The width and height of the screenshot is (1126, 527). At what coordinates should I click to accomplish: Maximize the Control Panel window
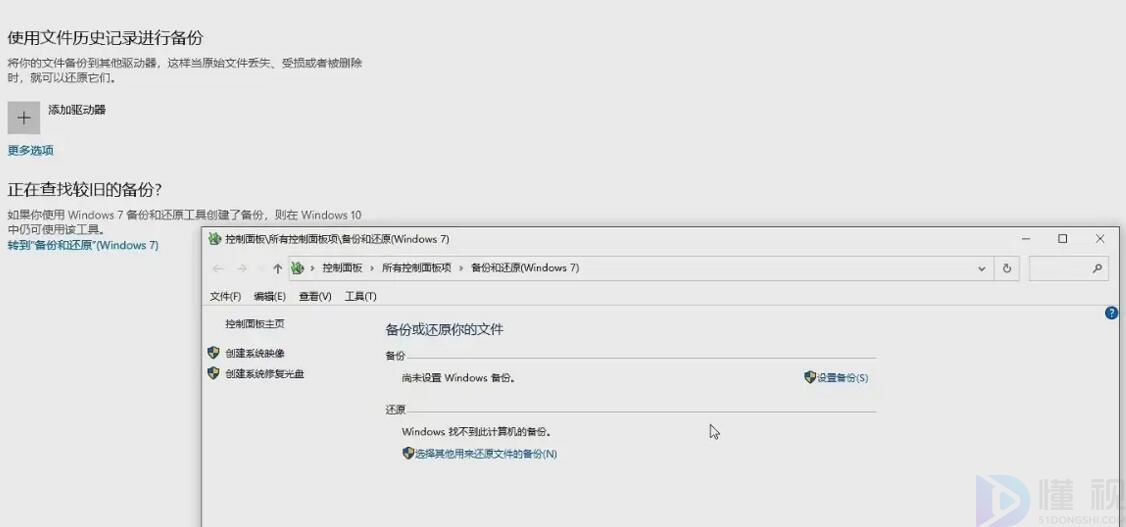pyautogui.click(x=1063, y=239)
